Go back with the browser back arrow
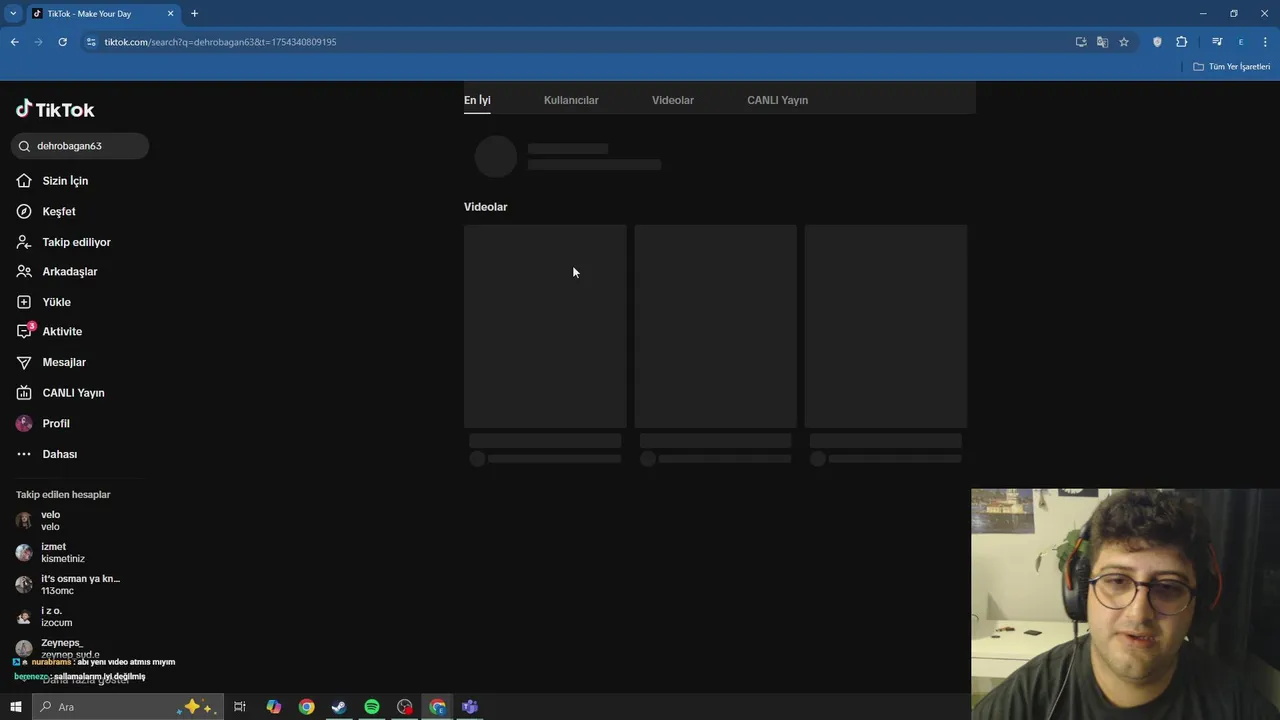Viewport: 1280px width, 720px height. tap(14, 42)
